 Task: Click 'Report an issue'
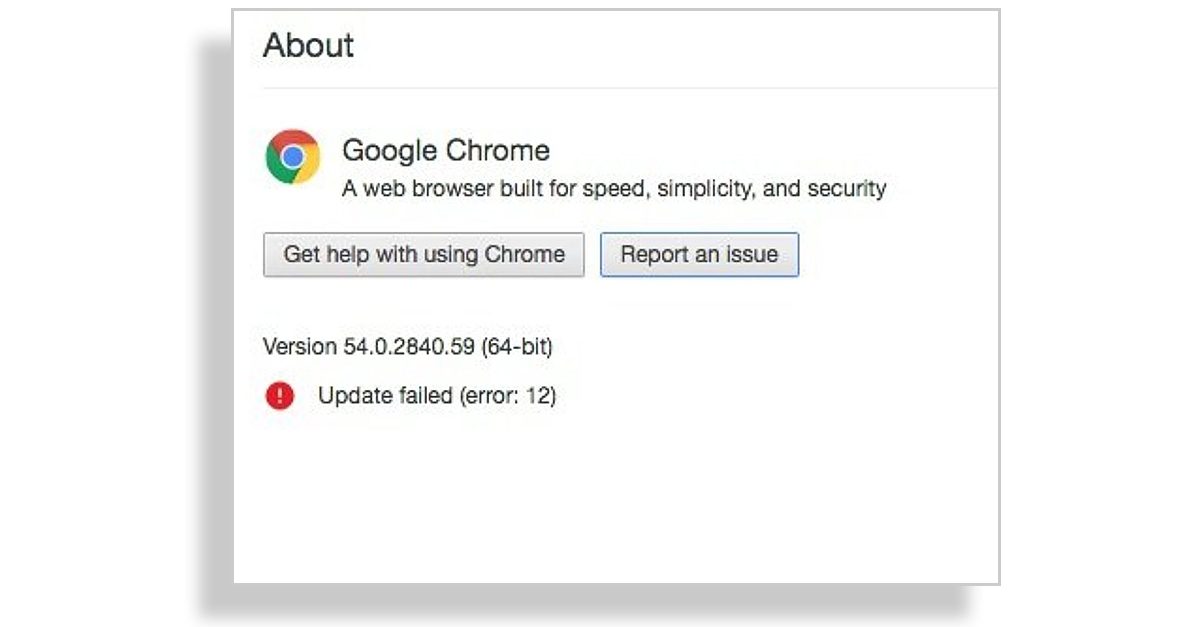pos(698,254)
